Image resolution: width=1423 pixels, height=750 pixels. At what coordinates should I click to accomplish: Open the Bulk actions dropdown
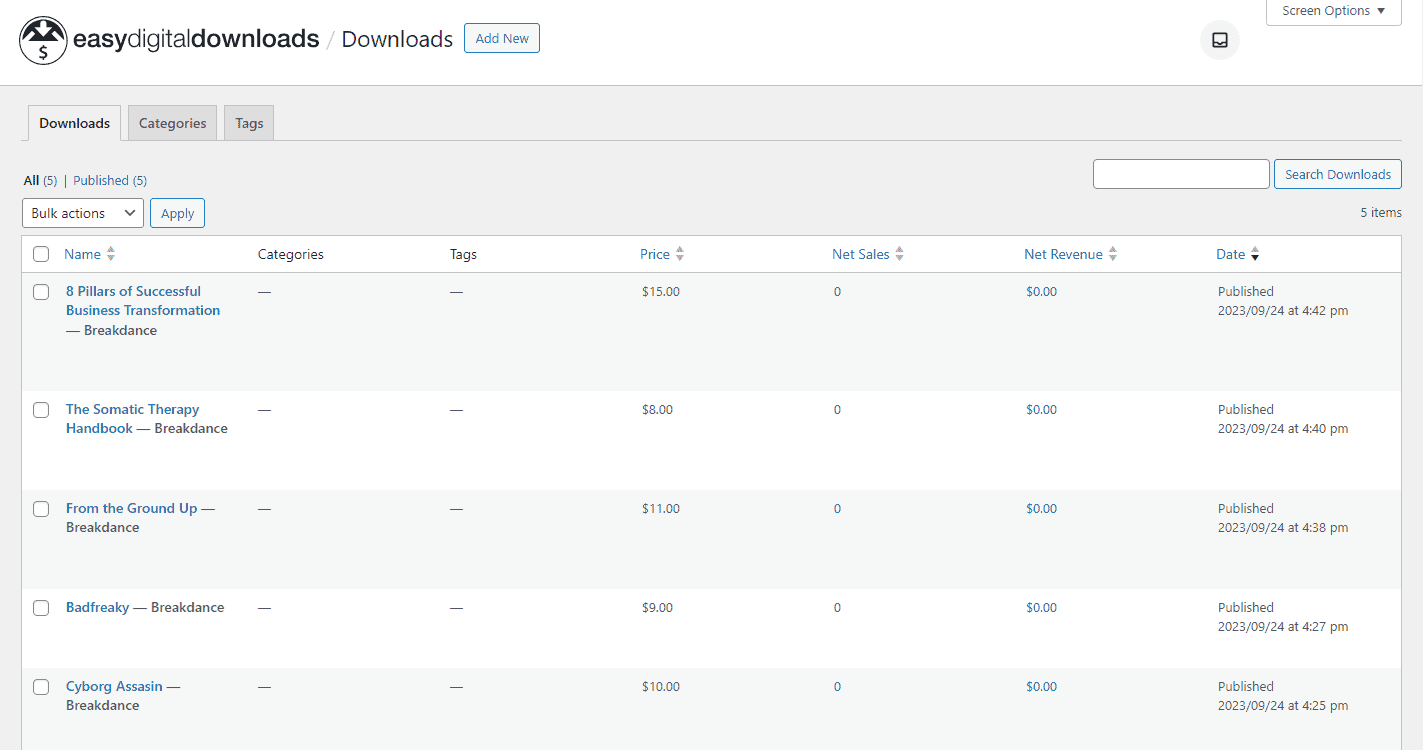point(83,213)
